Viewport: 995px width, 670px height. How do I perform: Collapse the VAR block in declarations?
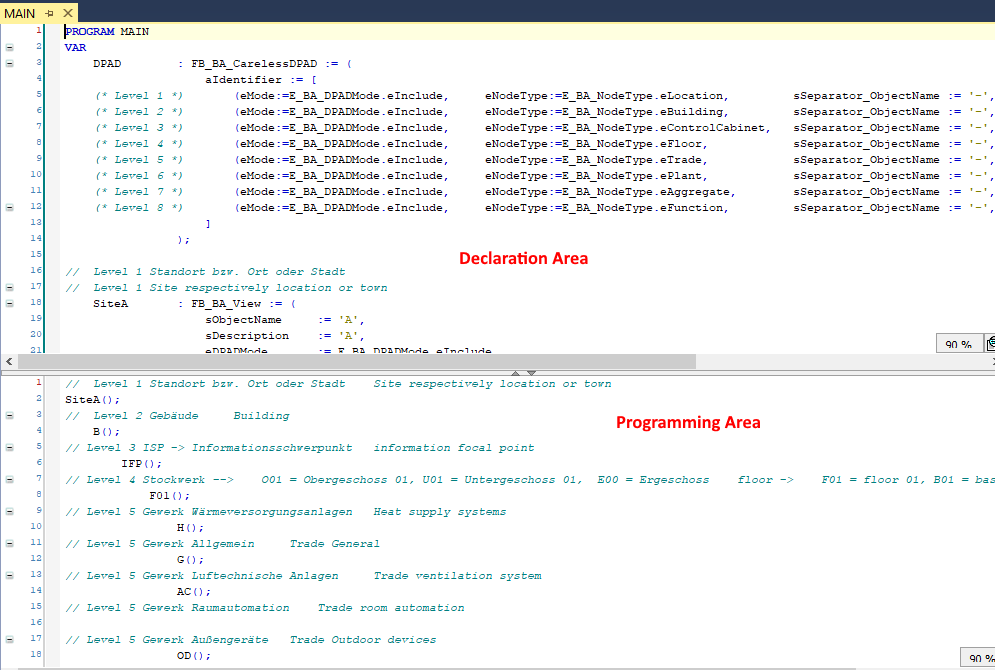point(10,48)
